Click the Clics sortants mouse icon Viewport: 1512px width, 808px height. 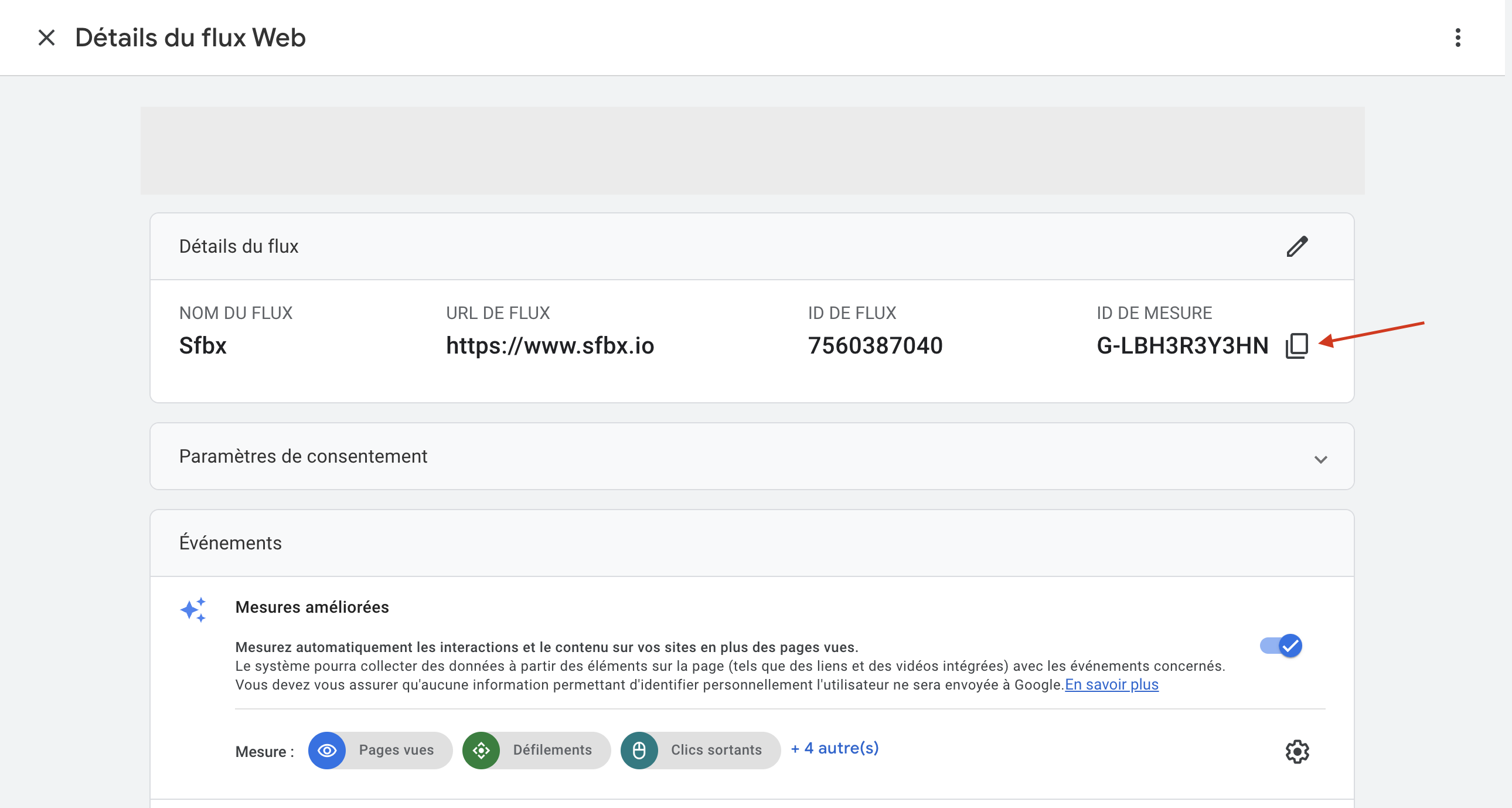pos(640,751)
